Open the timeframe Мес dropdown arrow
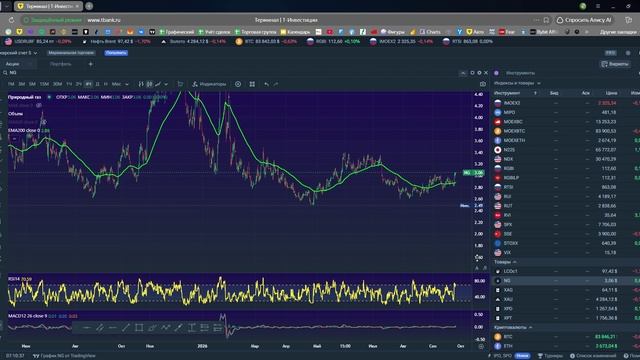Screen dimensions: 640x360 (x=127, y=84)
